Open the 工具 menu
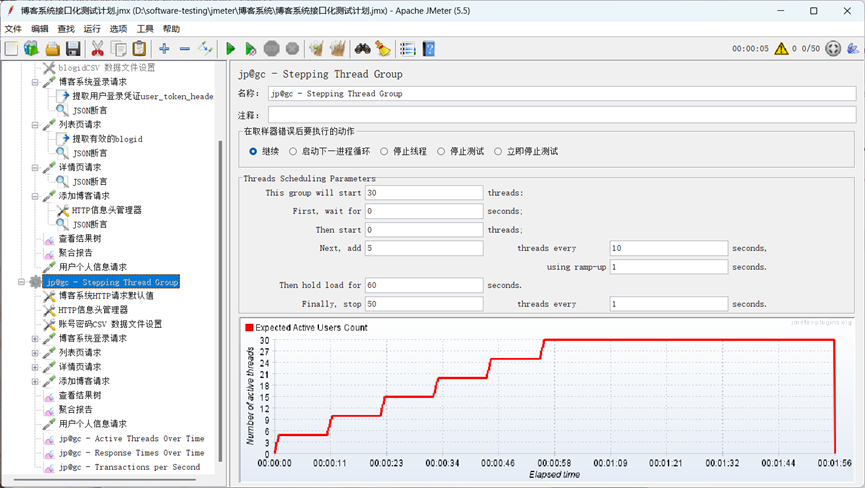 click(x=145, y=29)
